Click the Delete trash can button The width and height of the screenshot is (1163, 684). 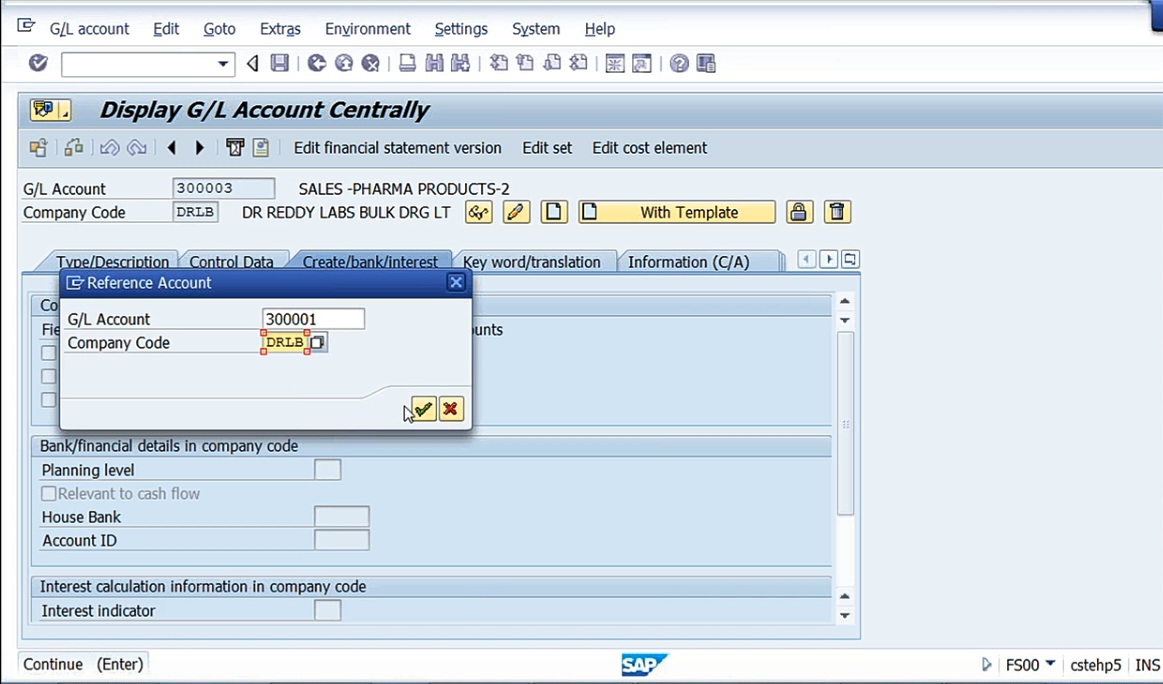coord(837,212)
